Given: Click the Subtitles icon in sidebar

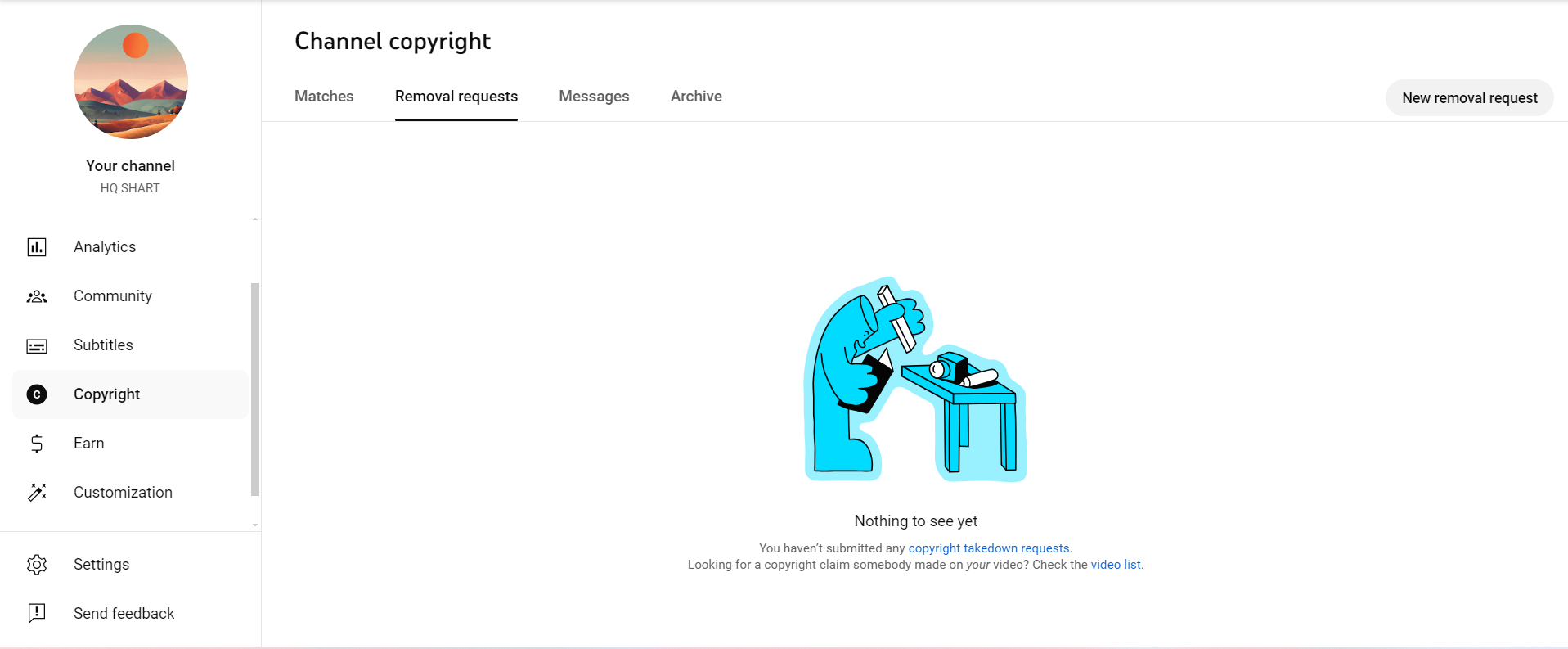Looking at the screenshot, I should pos(37,346).
